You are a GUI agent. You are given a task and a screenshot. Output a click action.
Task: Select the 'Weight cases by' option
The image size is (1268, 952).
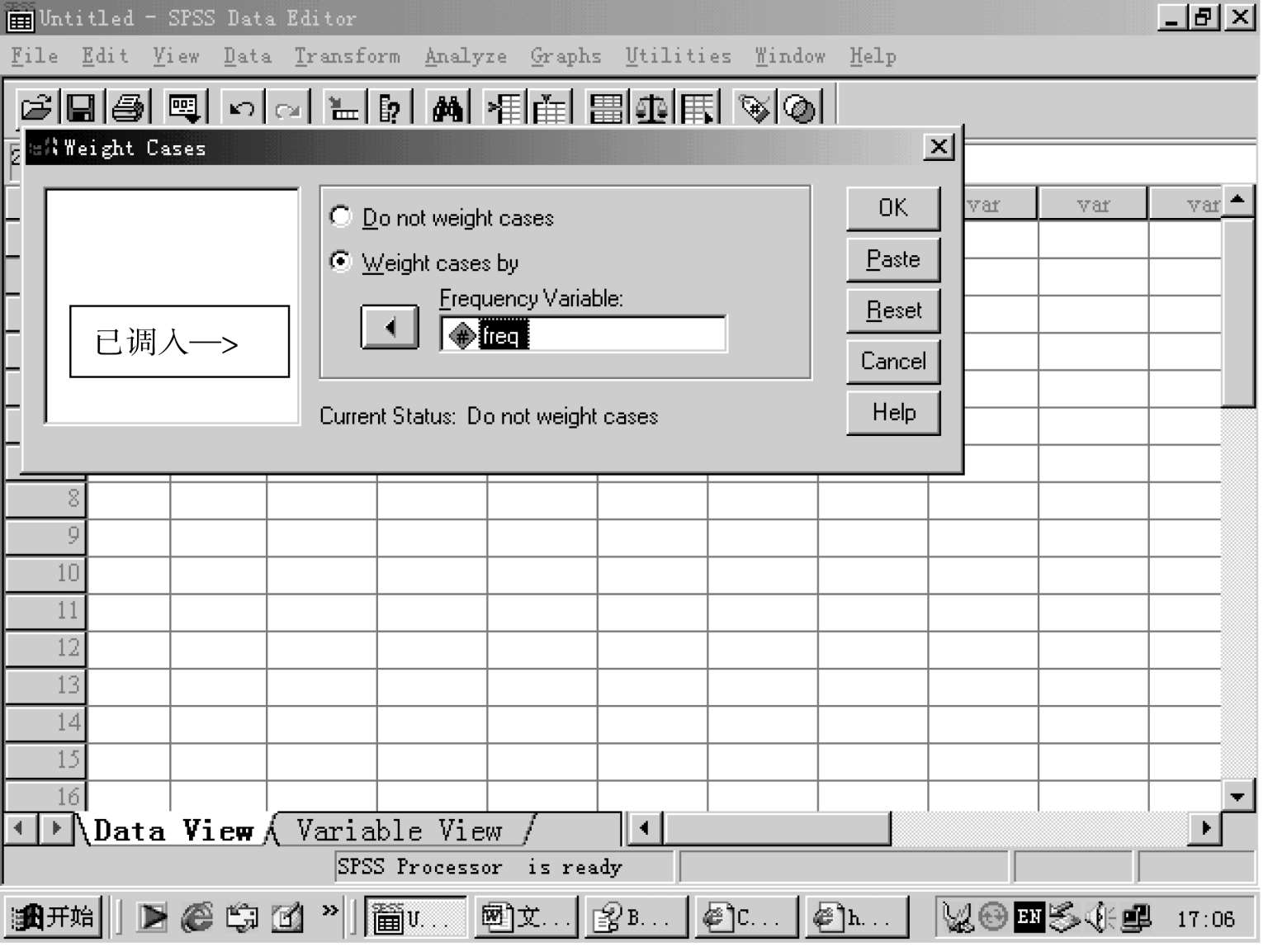click(424, 262)
